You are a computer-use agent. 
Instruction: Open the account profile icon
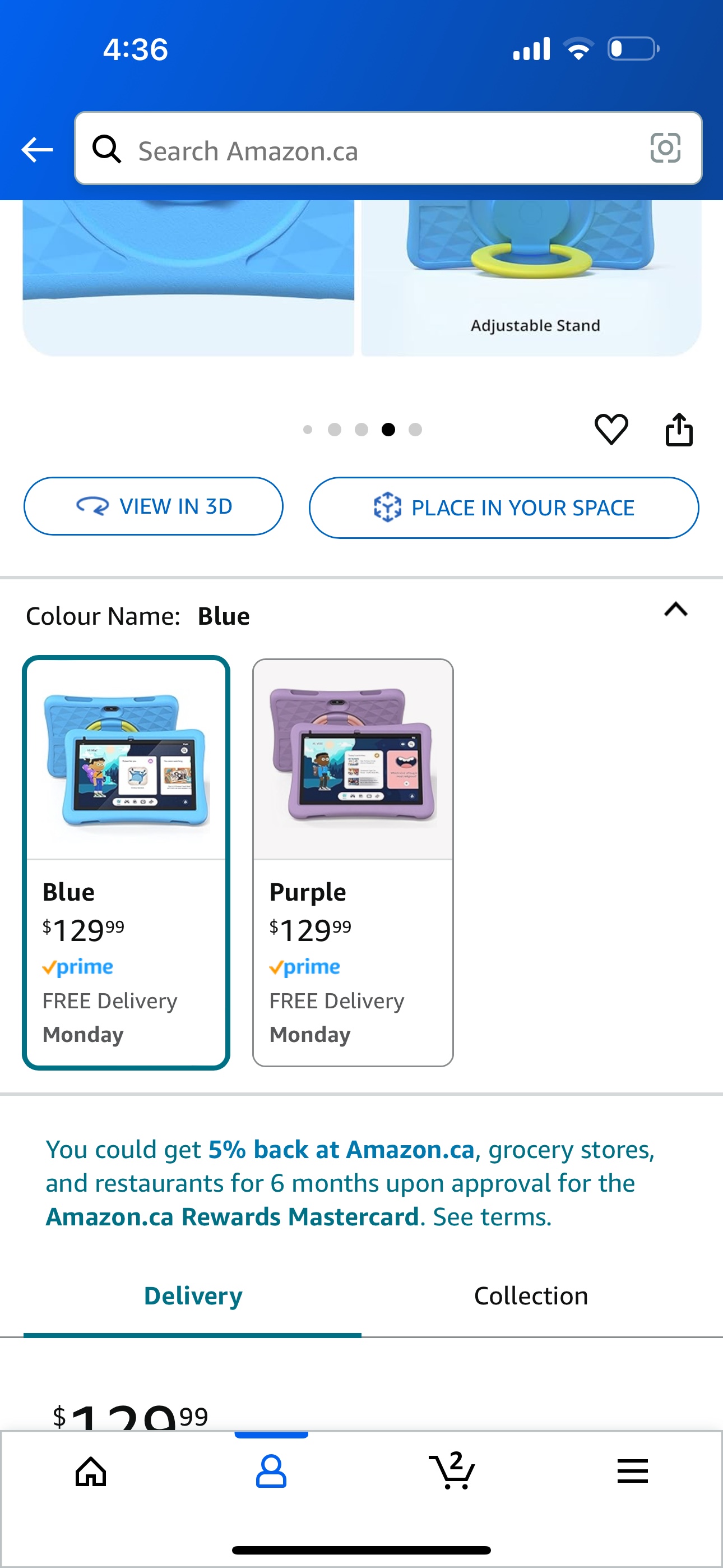coord(271,1471)
